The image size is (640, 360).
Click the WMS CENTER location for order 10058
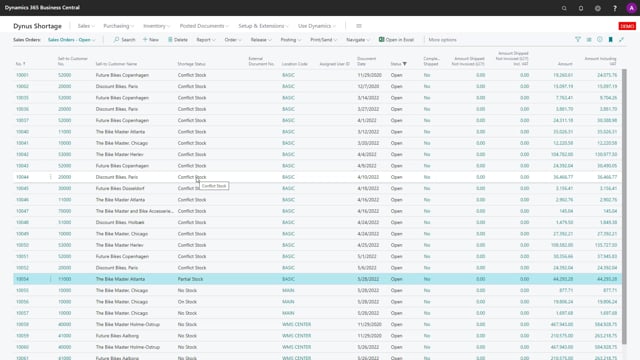[x=296, y=324]
